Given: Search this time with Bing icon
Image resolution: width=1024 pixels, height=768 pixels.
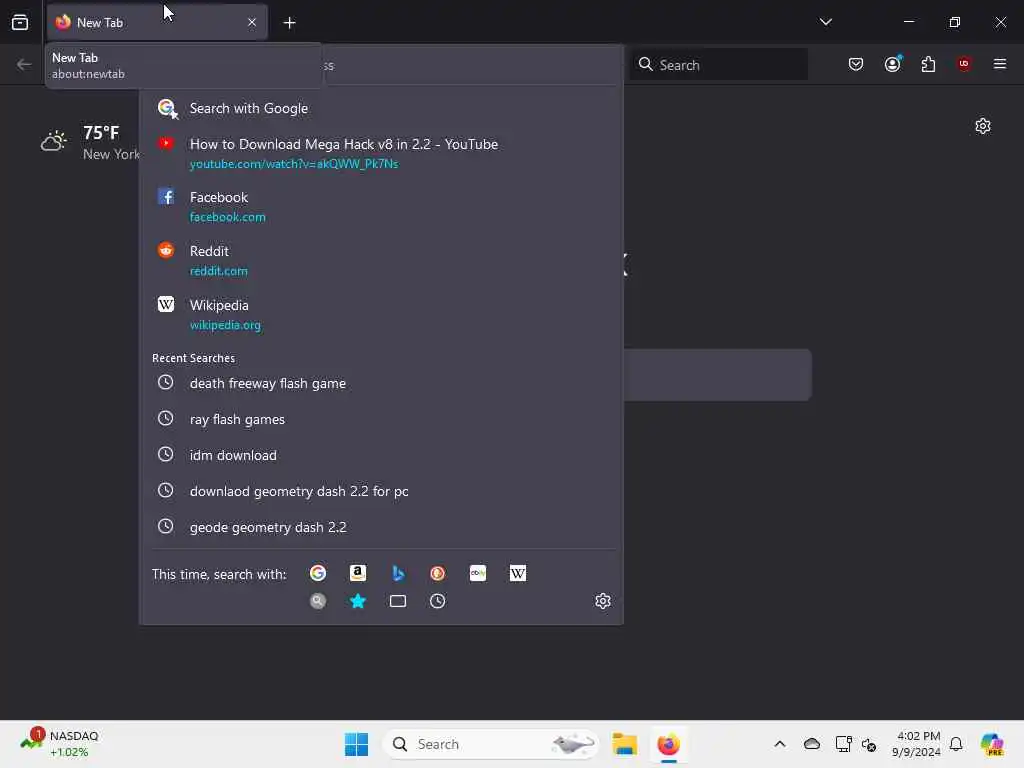Looking at the screenshot, I should pos(398,573).
